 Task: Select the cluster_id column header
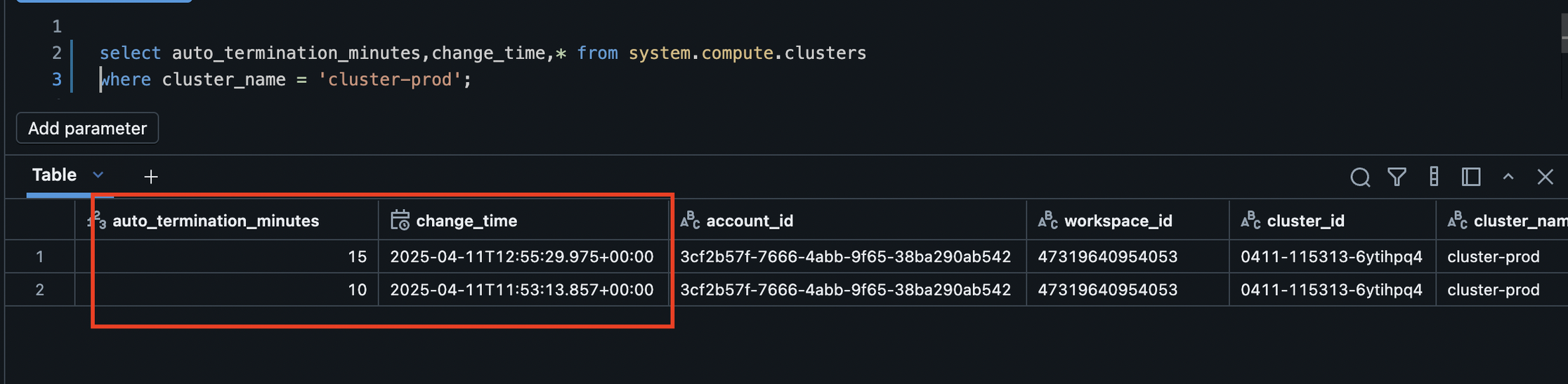pyautogui.click(x=1305, y=221)
